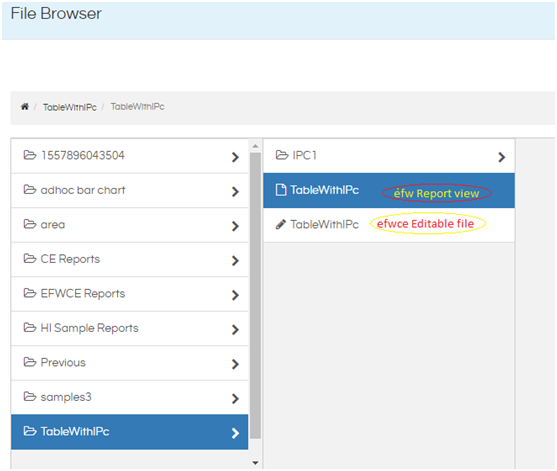
Task: Open the Previous folder
Action: click(130, 363)
